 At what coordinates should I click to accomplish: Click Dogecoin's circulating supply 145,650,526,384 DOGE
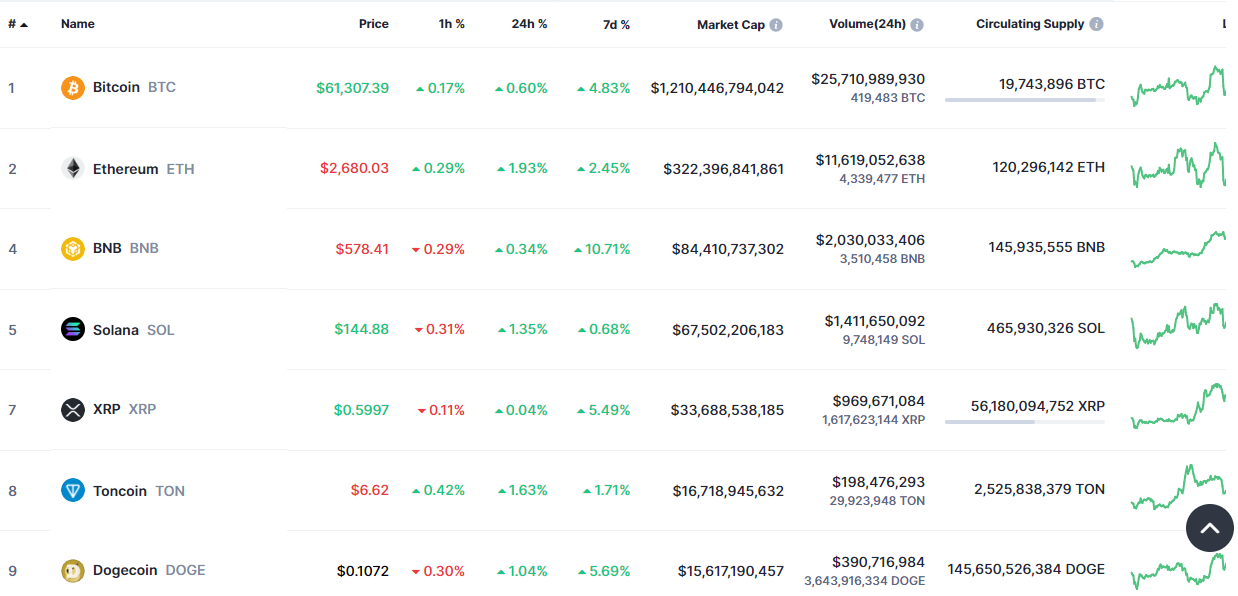click(x=1027, y=570)
